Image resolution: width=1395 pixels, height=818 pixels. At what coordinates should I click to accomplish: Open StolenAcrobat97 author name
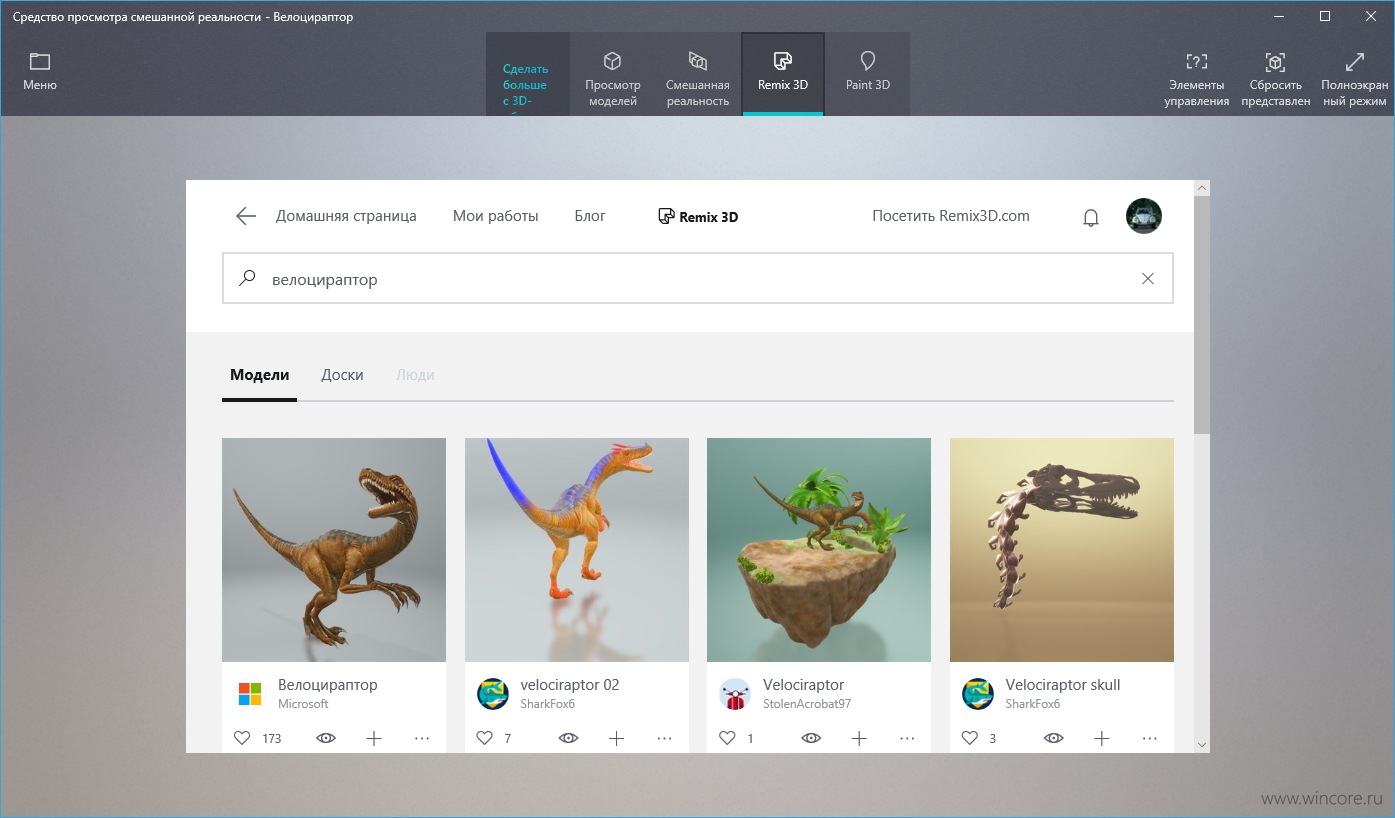click(x=807, y=704)
